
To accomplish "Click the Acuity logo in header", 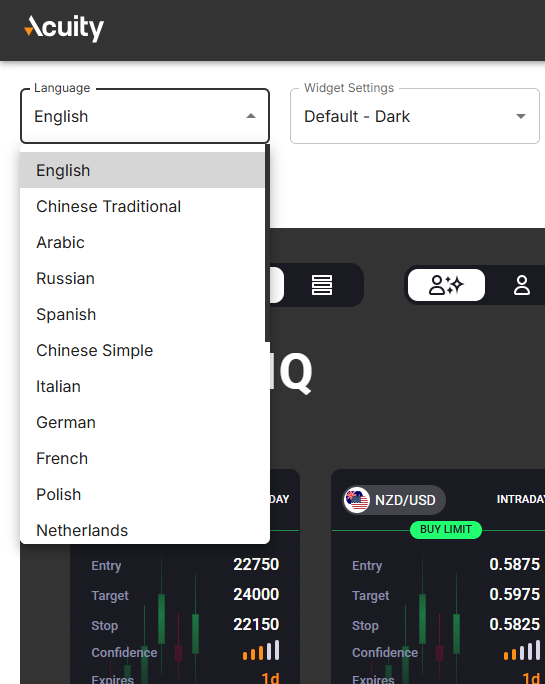I will pos(64,28).
